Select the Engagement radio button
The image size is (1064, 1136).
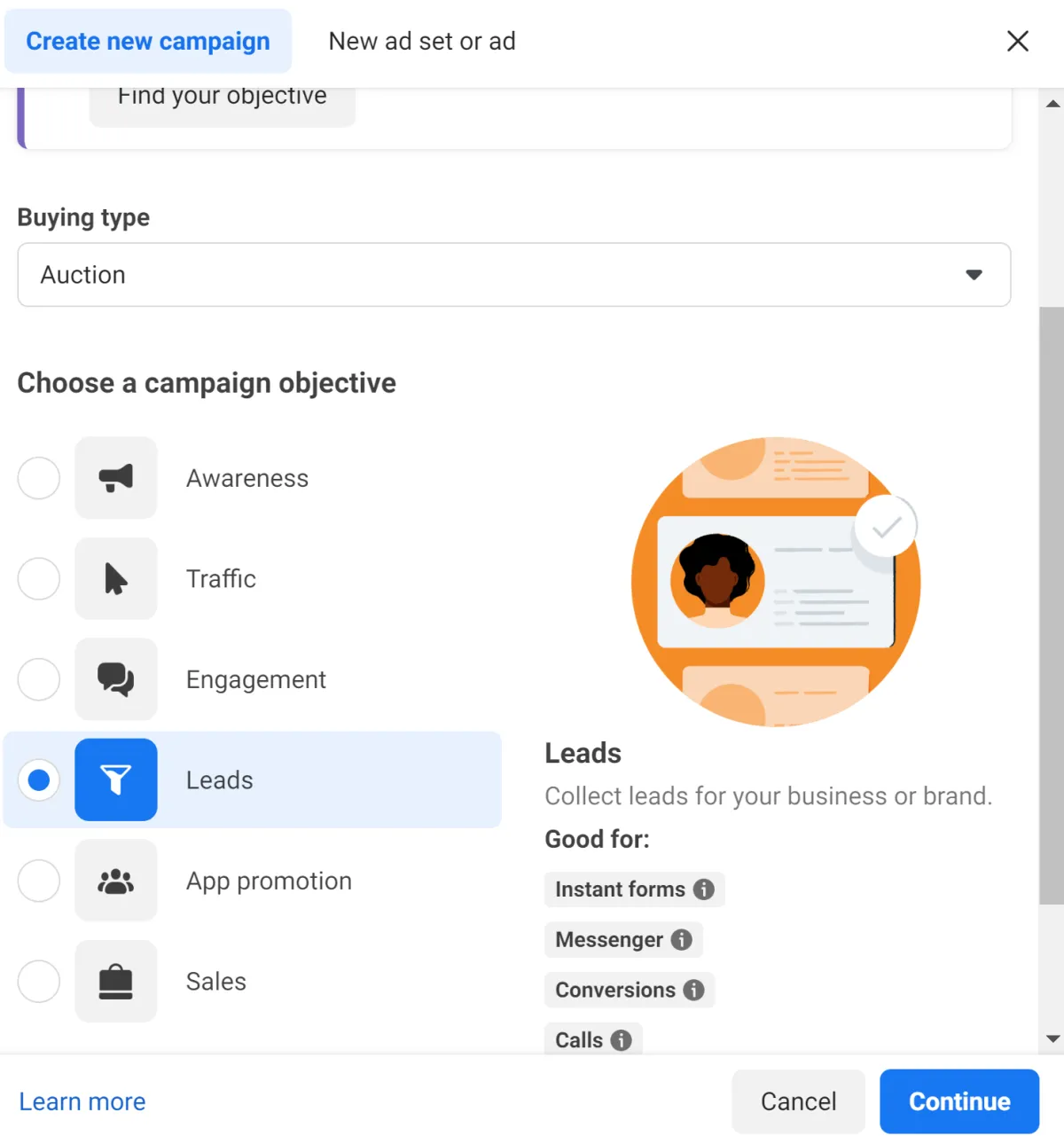pyautogui.click(x=39, y=679)
